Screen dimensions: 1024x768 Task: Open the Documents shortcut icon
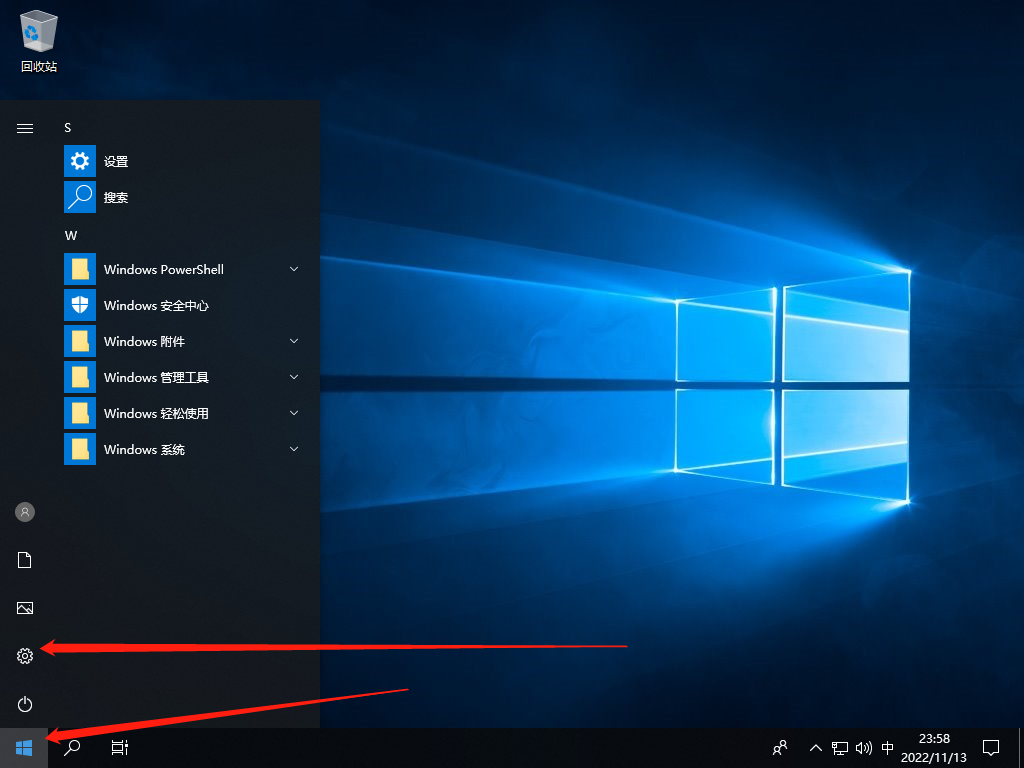point(25,560)
